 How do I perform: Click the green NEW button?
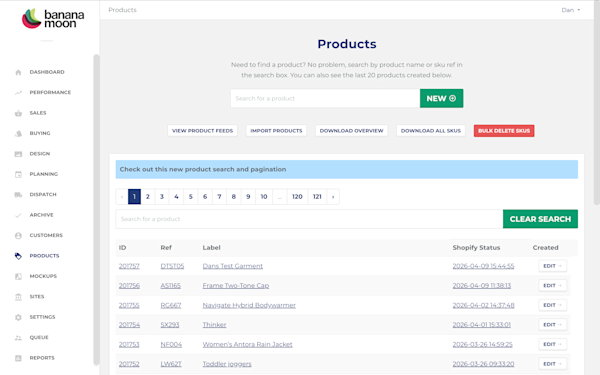(441, 98)
